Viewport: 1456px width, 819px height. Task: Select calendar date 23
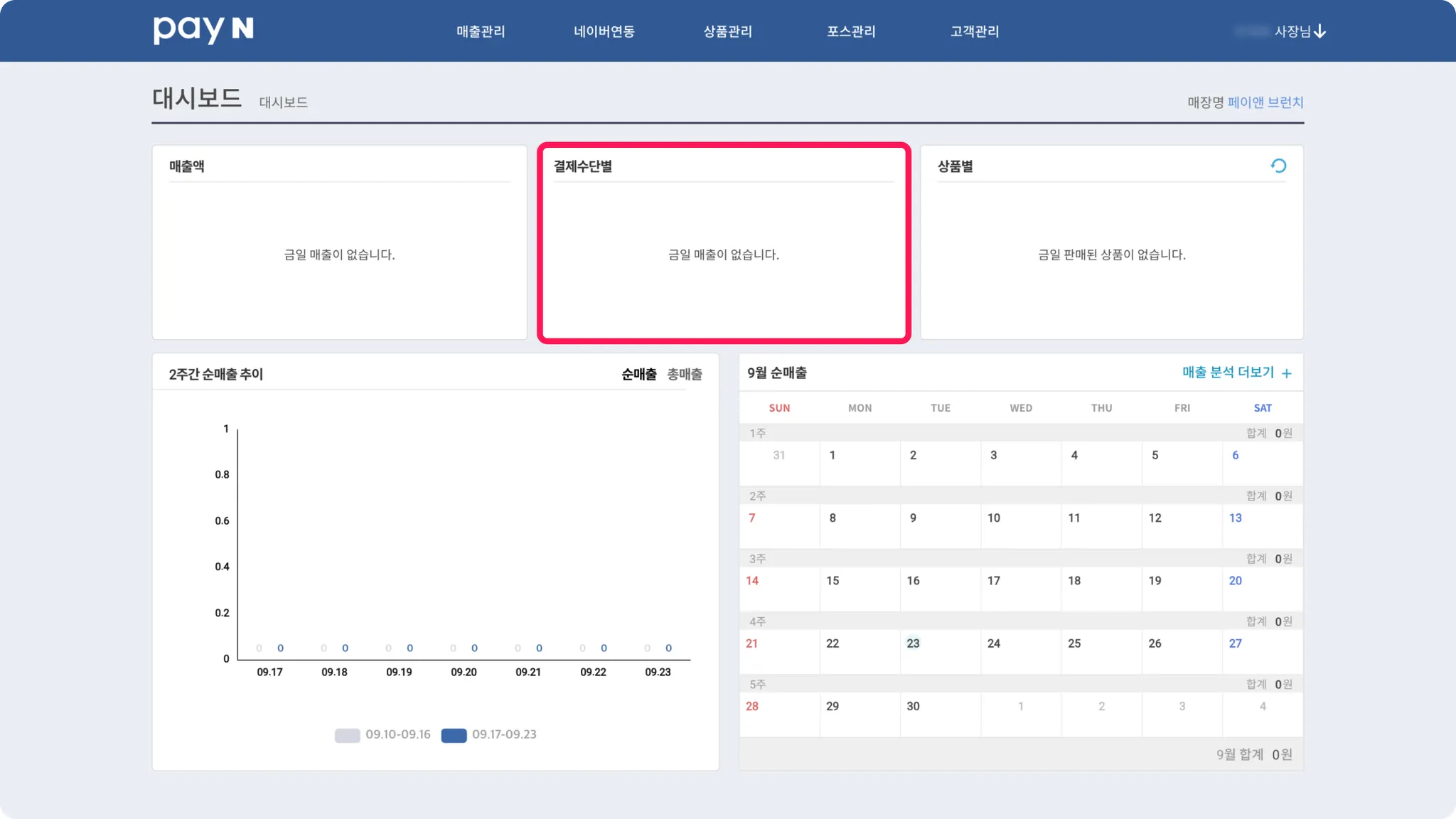(913, 643)
